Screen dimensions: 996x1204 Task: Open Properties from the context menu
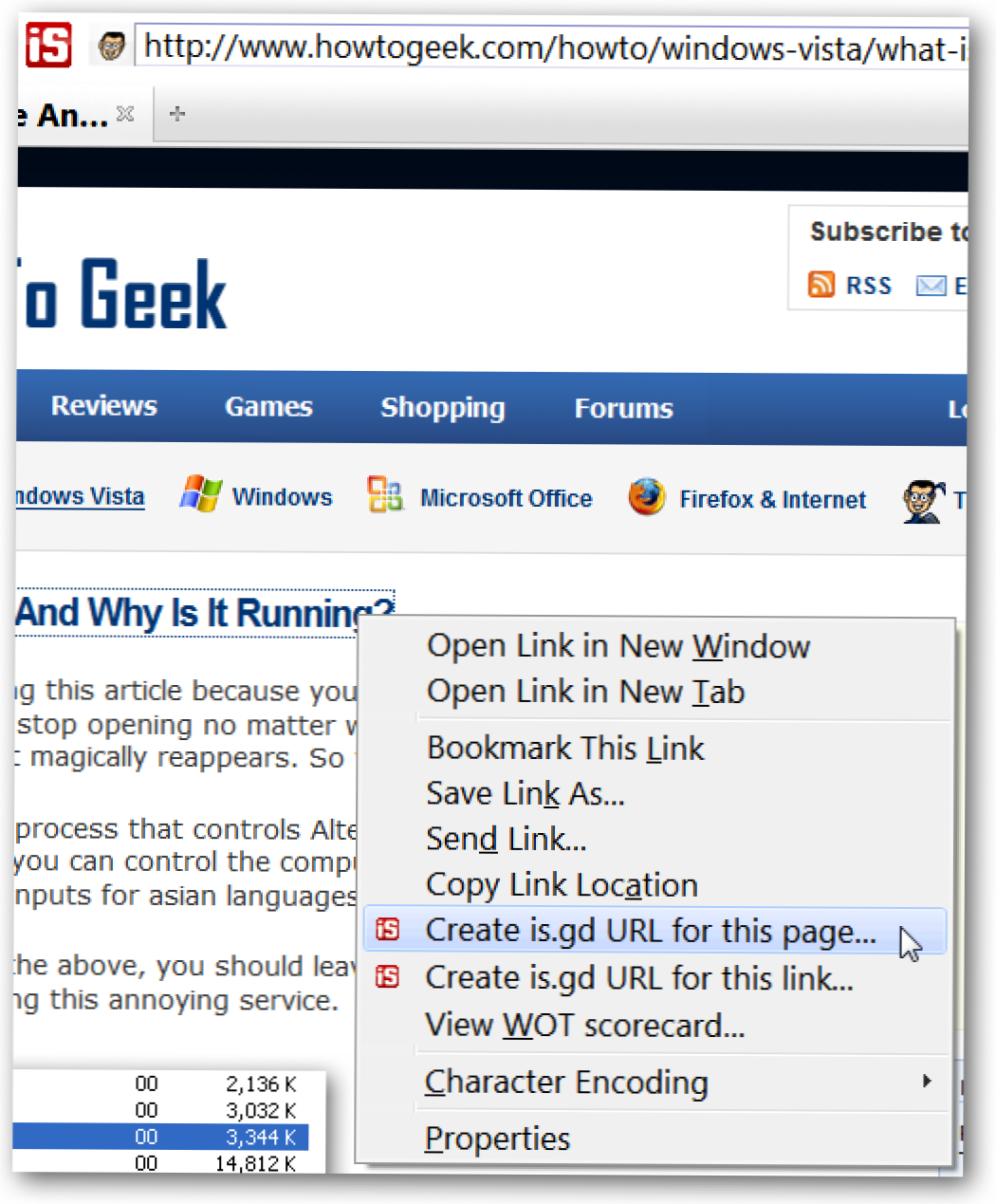click(x=497, y=1138)
